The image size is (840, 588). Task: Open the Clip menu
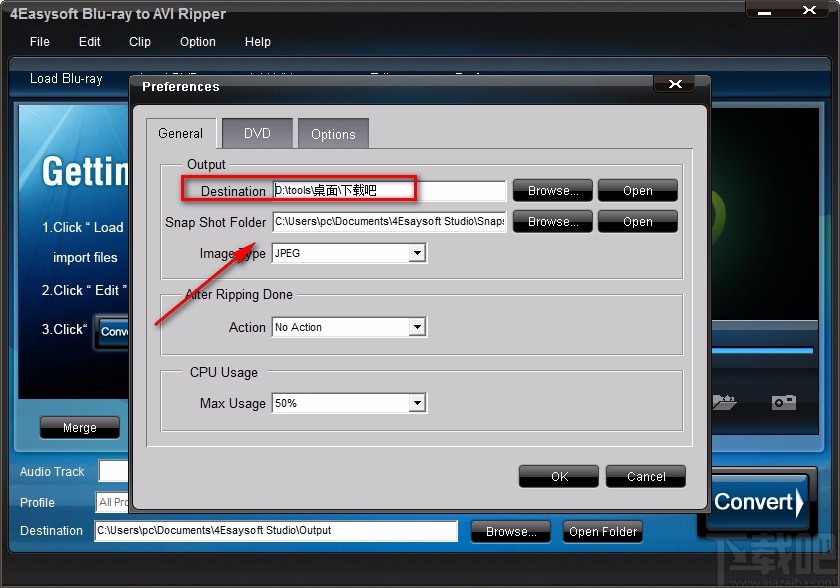point(140,42)
